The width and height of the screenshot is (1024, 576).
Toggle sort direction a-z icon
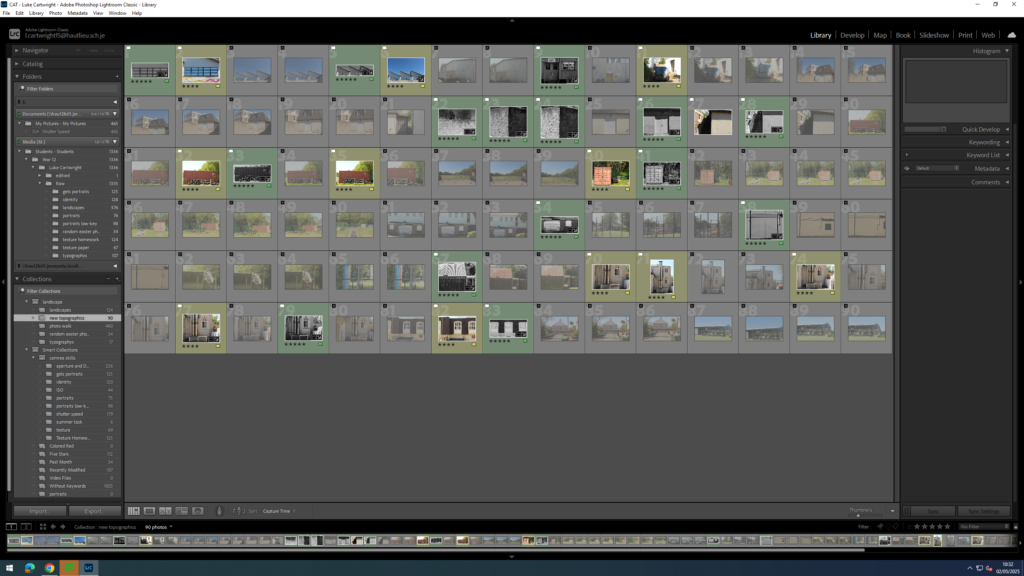click(237, 511)
